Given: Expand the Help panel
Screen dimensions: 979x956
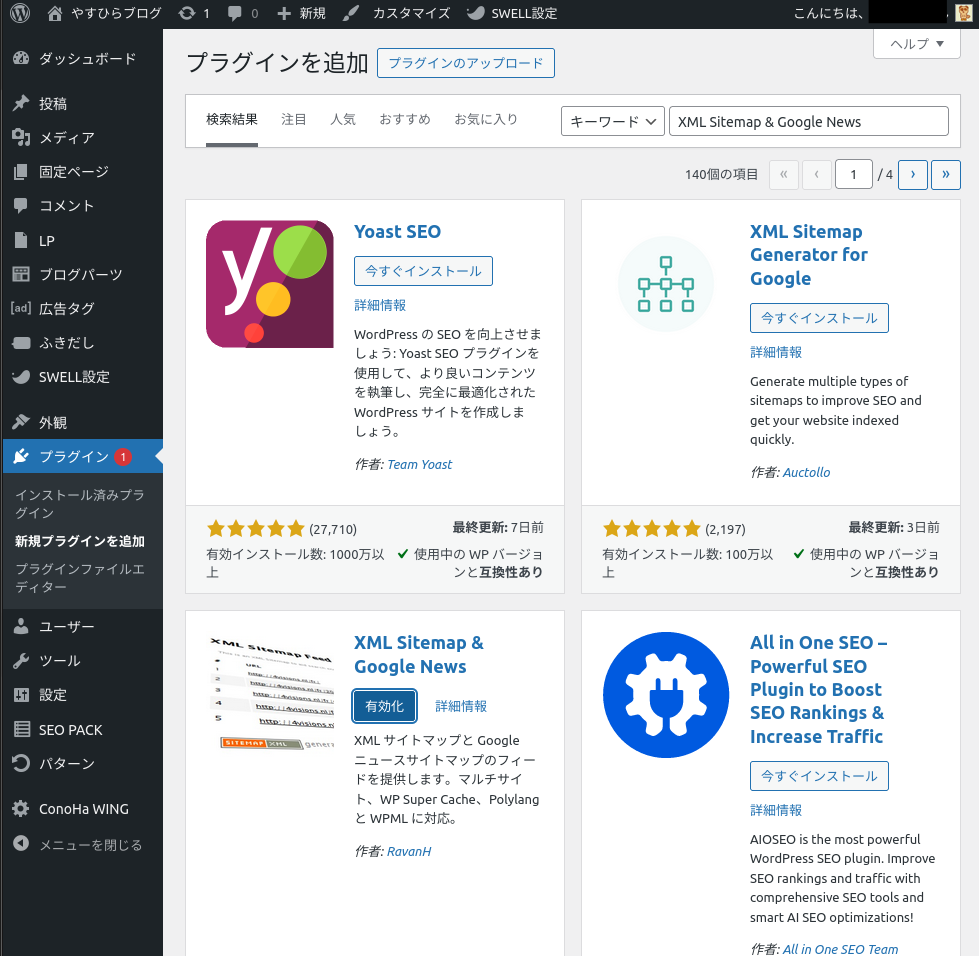Looking at the screenshot, I should [x=916, y=44].
